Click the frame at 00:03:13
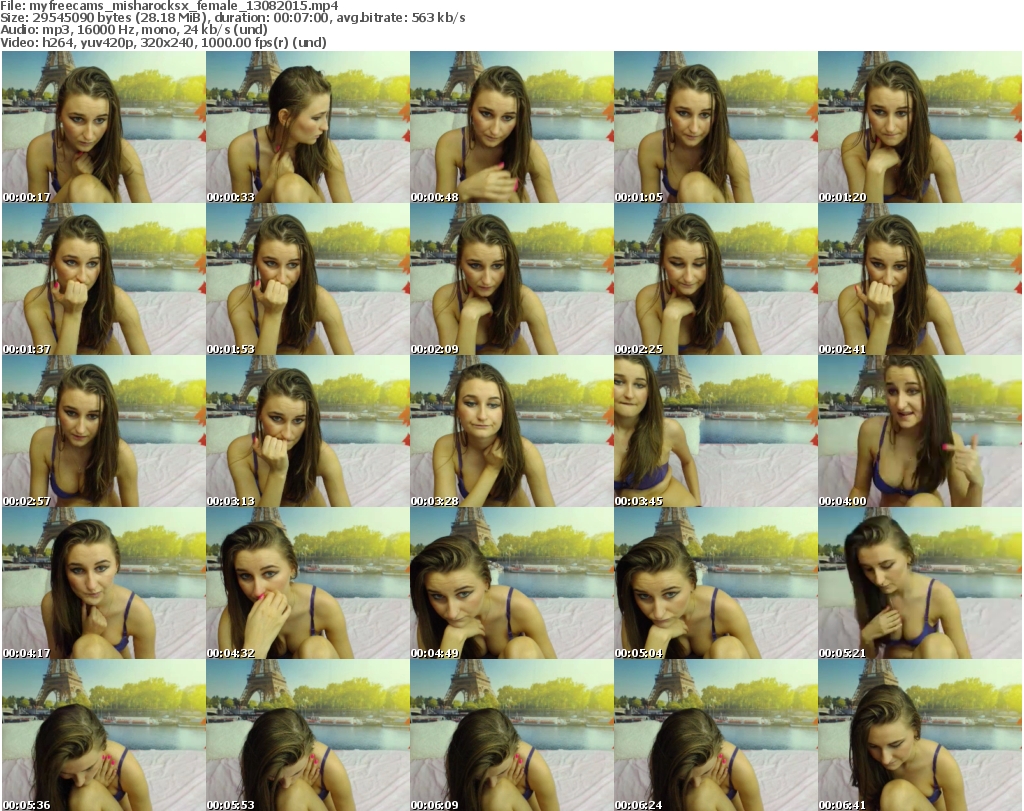The height and width of the screenshot is (811, 1024). [308, 432]
